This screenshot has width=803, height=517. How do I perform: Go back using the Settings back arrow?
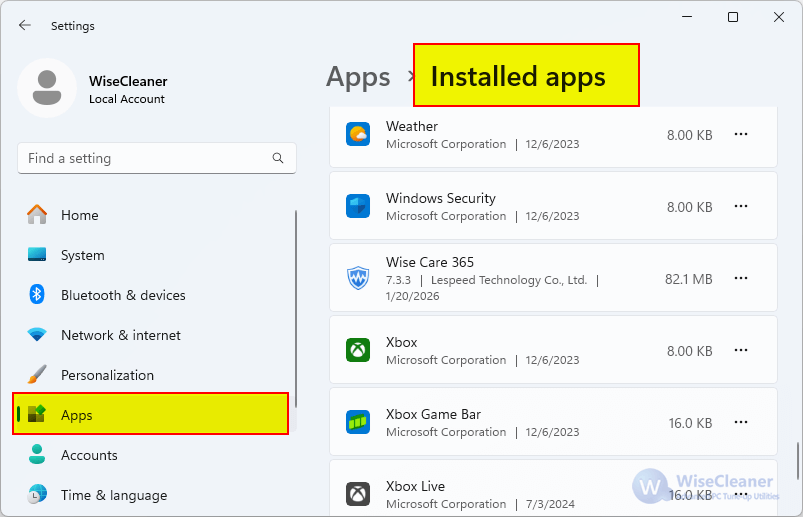coord(25,25)
